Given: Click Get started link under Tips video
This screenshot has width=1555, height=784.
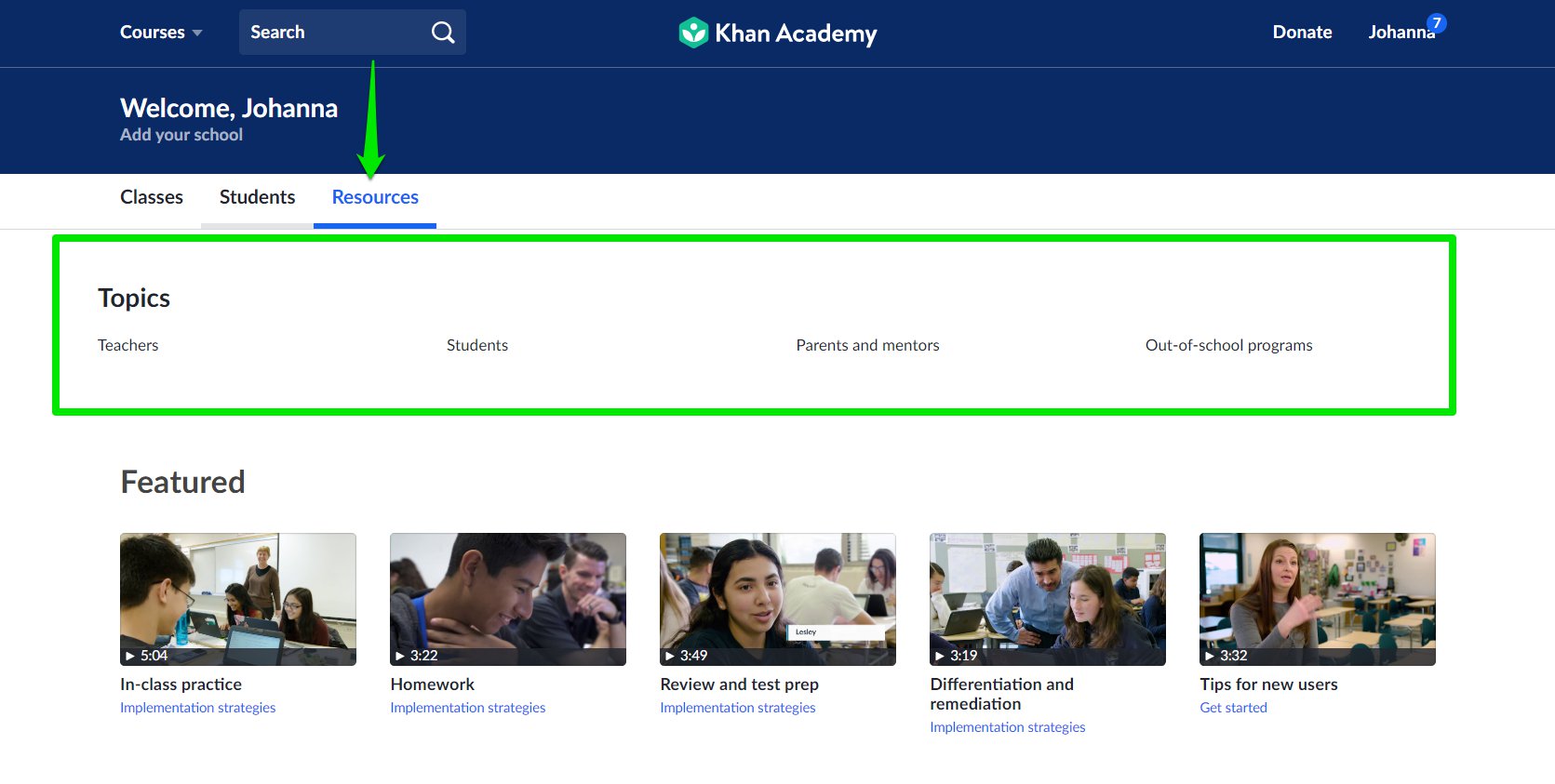Looking at the screenshot, I should pos(1233,708).
